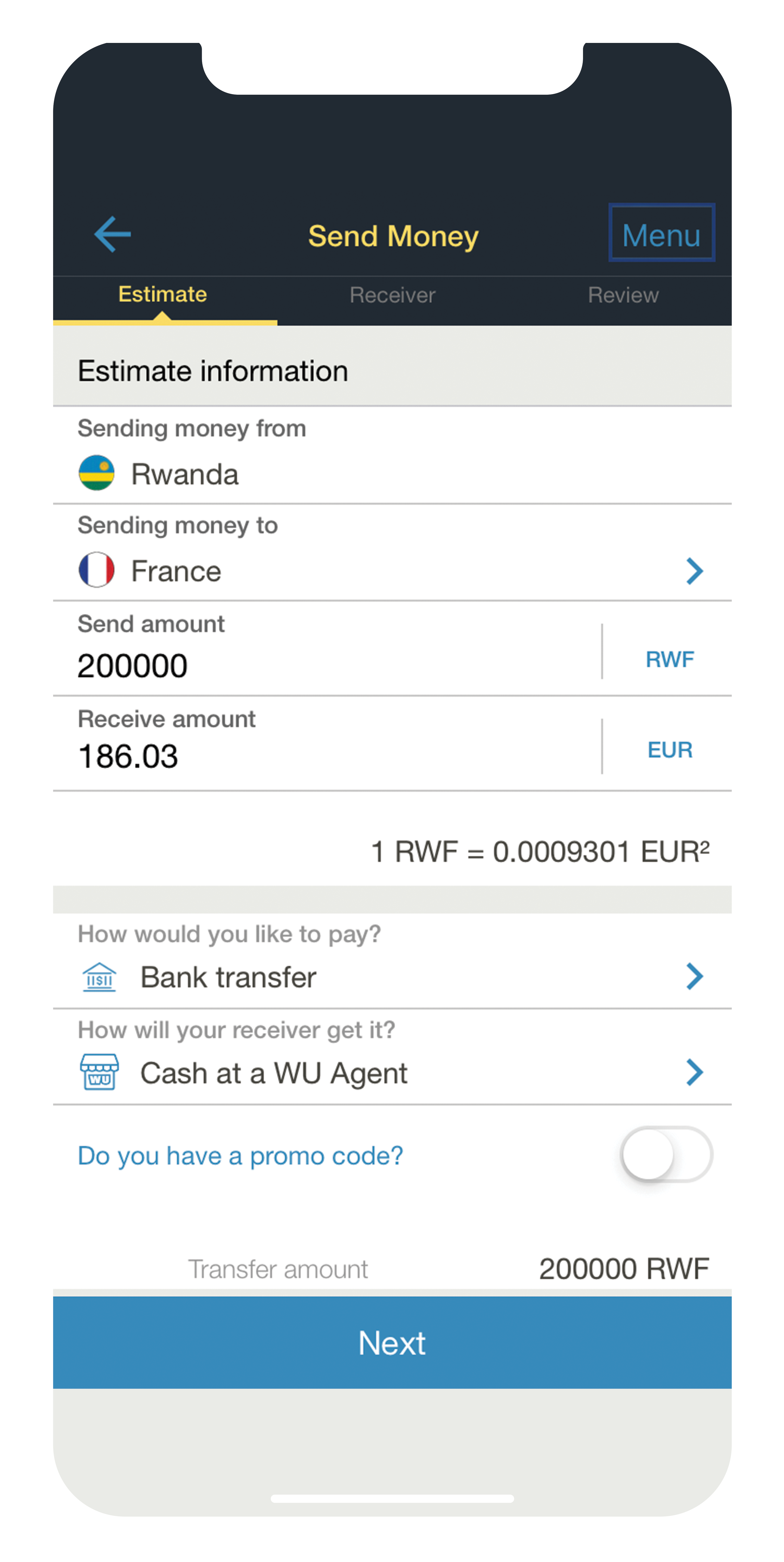Open the Bank transfer payment options chevron
Image resolution: width=784 pixels, height=1562 pixels.
tap(694, 976)
